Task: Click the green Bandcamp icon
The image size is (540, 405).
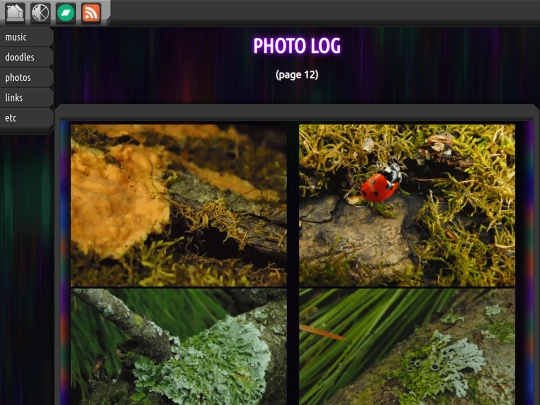Action: [66, 13]
